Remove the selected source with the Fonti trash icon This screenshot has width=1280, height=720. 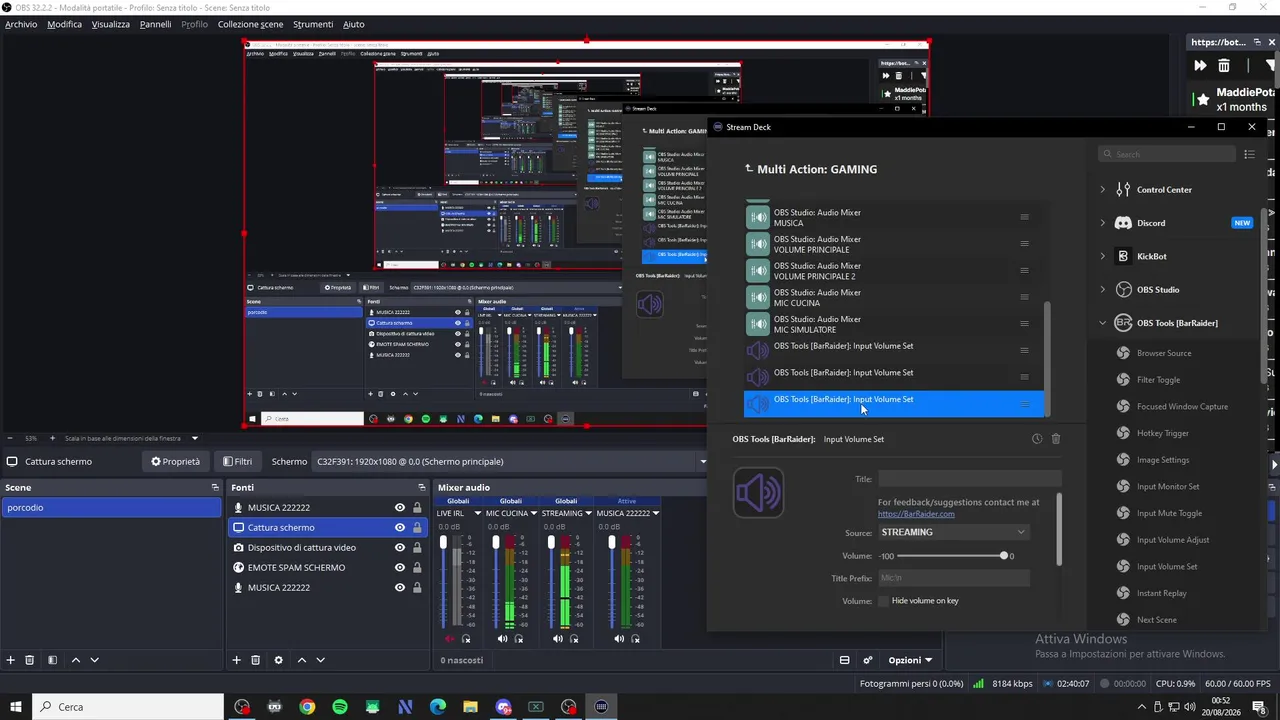click(x=256, y=660)
